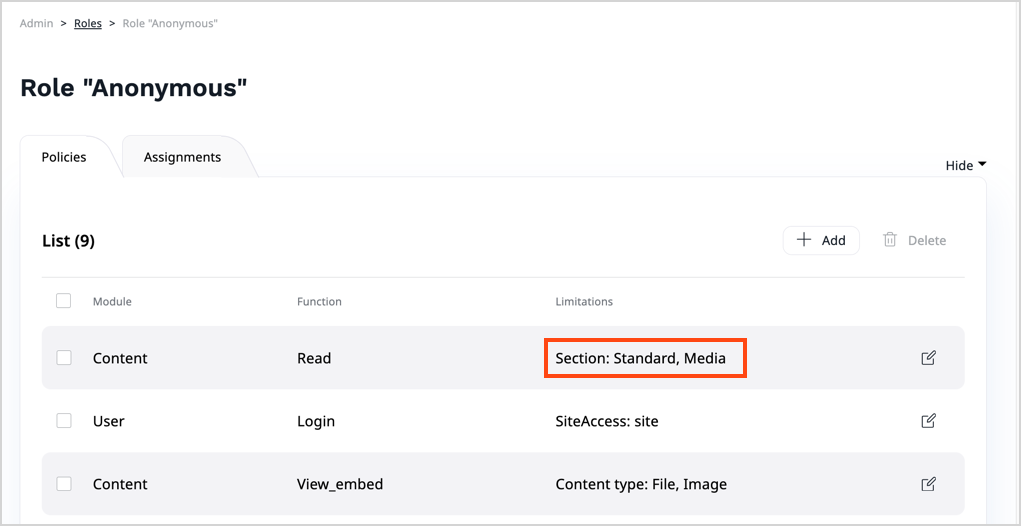The height and width of the screenshot is (526, 1021).
Task: Go to Roles in the breadcrumb
Action: [x=88, y=23]
